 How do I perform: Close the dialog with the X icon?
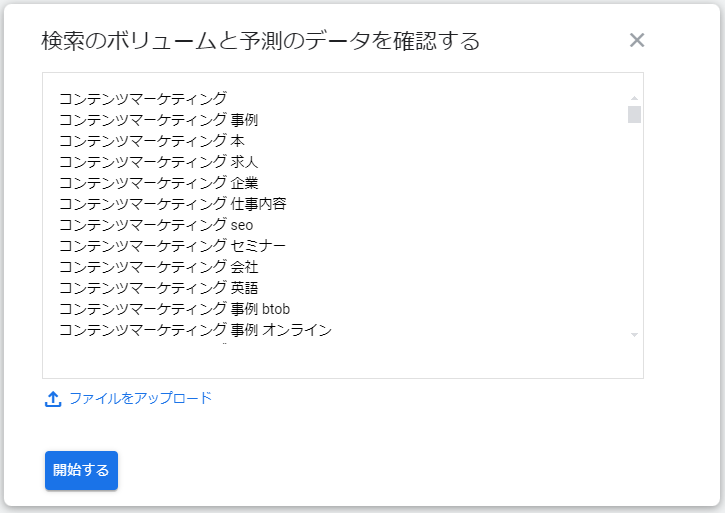[x=637, y=40]
